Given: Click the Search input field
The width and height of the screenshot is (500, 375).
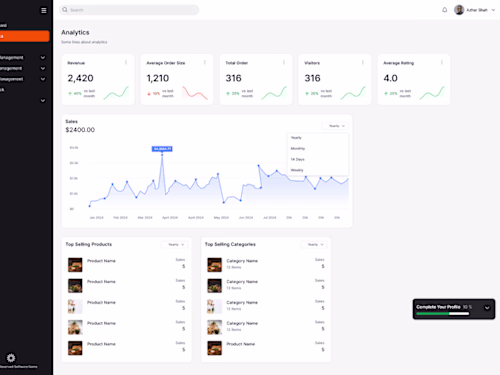Looking at the screenshot, I should (x=129, y=10).
